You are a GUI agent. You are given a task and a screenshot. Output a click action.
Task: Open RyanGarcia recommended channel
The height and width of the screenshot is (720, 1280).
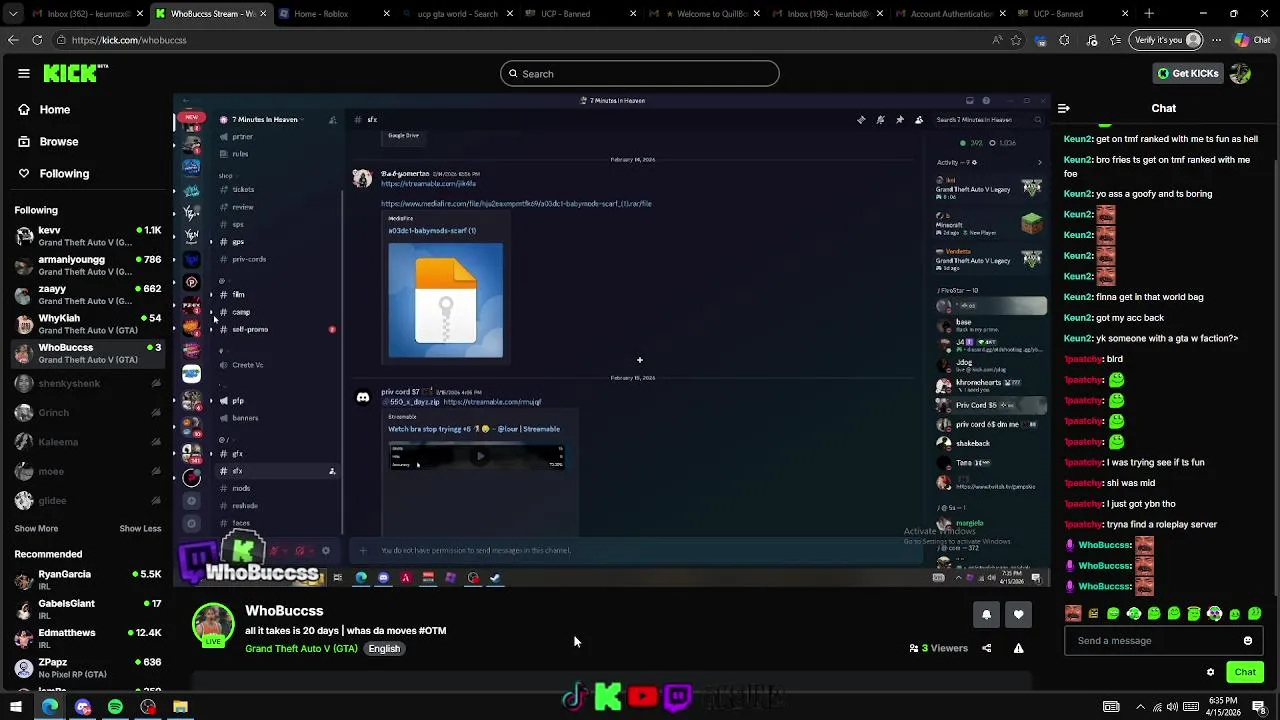click(x=88, y=580)
